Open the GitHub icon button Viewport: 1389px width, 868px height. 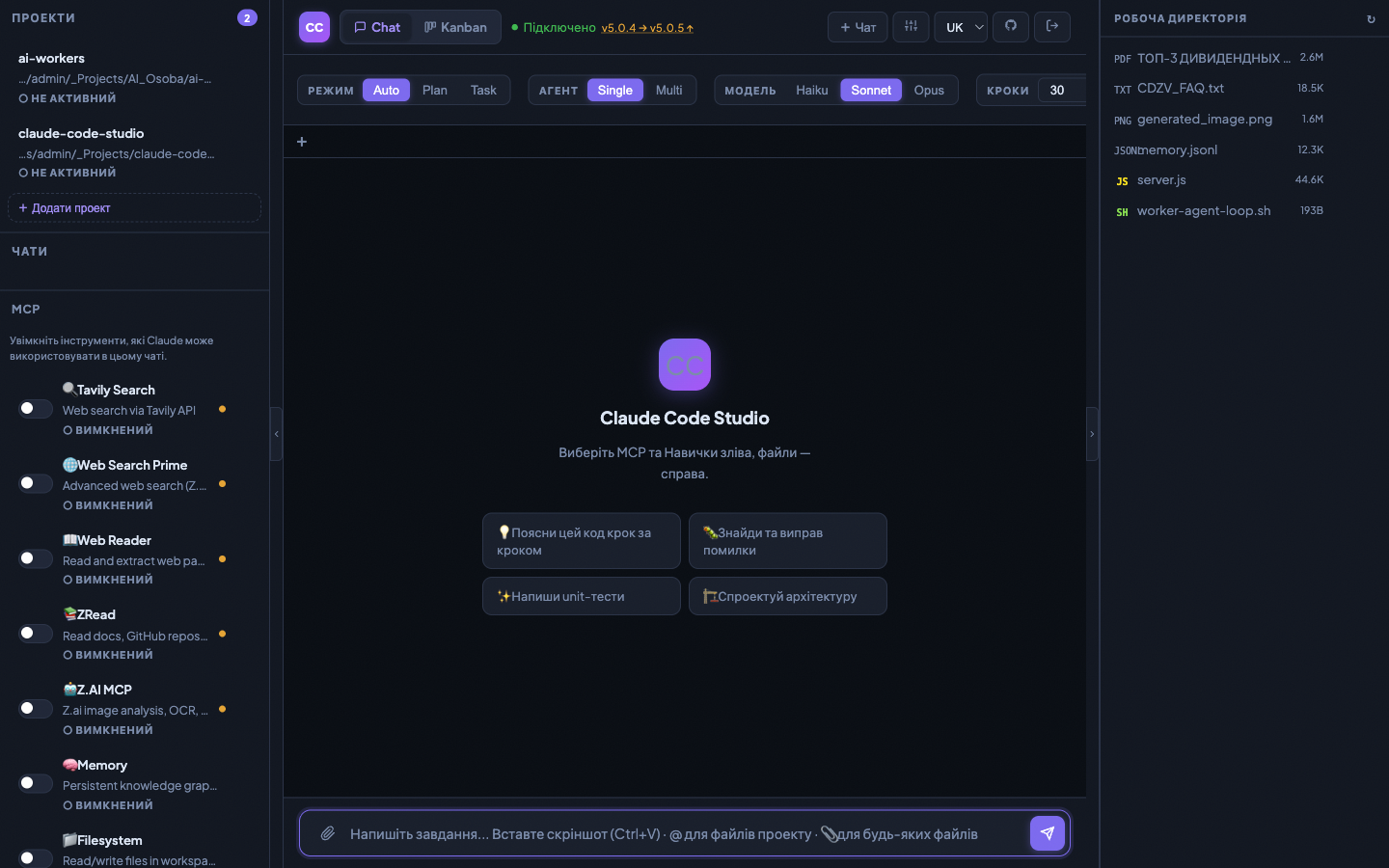click(1011, 26)
